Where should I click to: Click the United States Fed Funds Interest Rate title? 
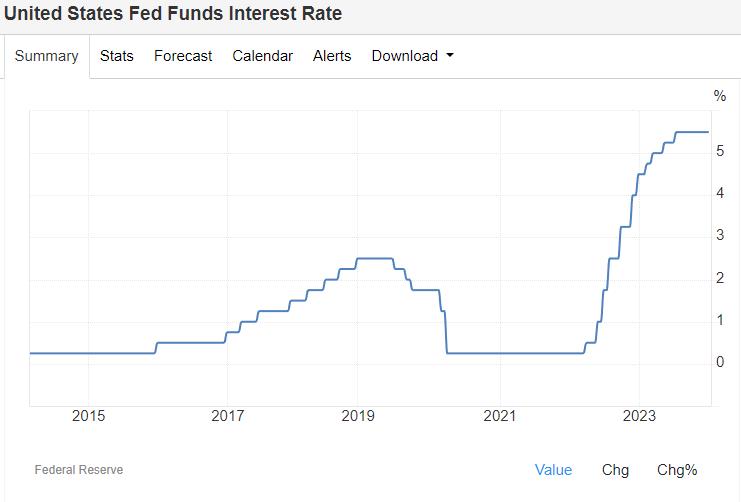tap(173, 14)
